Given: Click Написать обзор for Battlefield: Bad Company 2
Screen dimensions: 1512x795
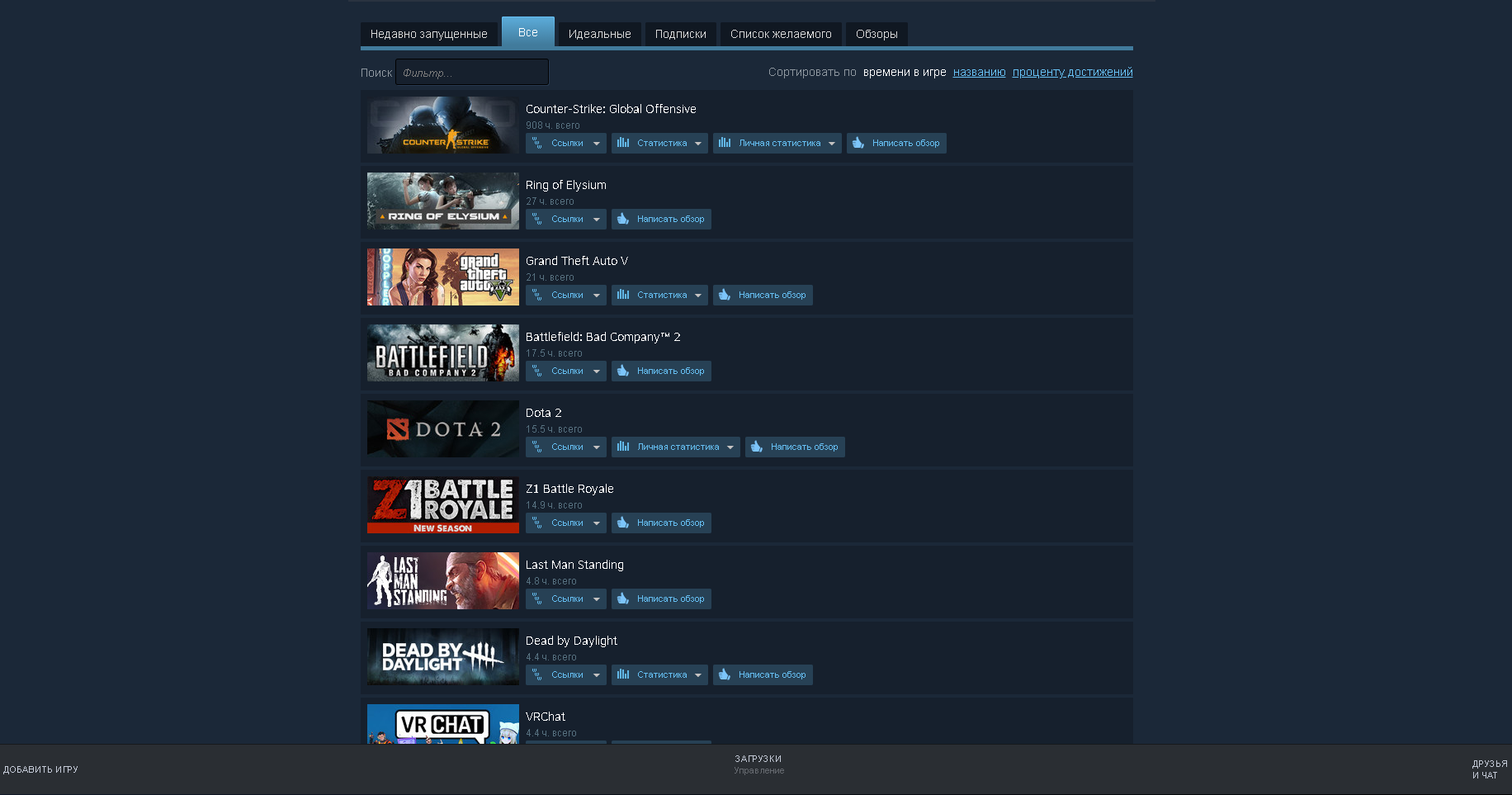Looking at the screenshot, I should [x=661, y=371].
